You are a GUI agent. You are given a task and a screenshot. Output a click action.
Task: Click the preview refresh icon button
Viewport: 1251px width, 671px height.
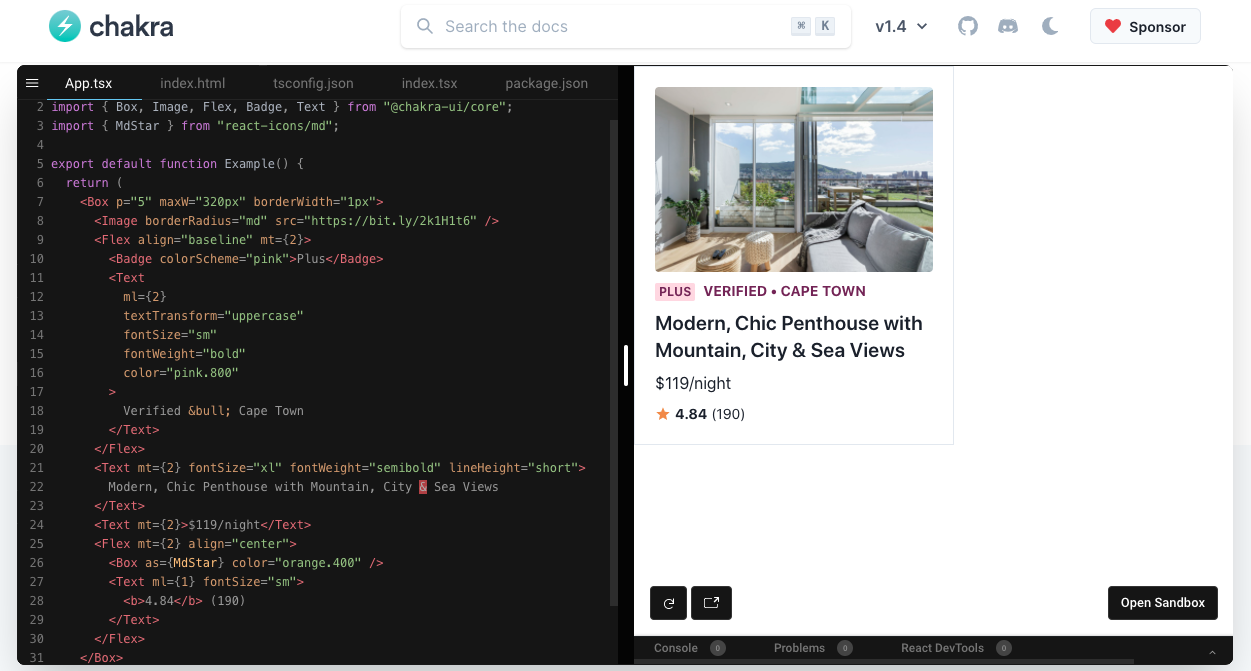point(669,603)
